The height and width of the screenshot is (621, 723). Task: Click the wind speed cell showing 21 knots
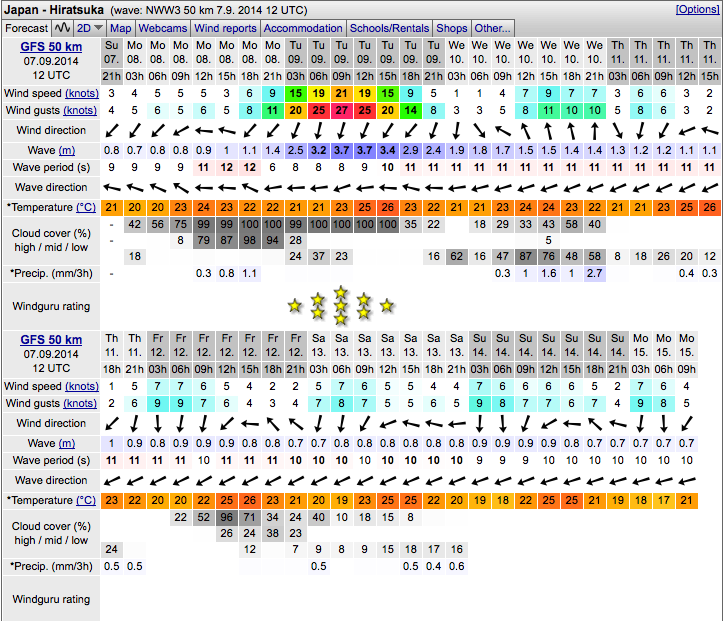tap(341, 93)
